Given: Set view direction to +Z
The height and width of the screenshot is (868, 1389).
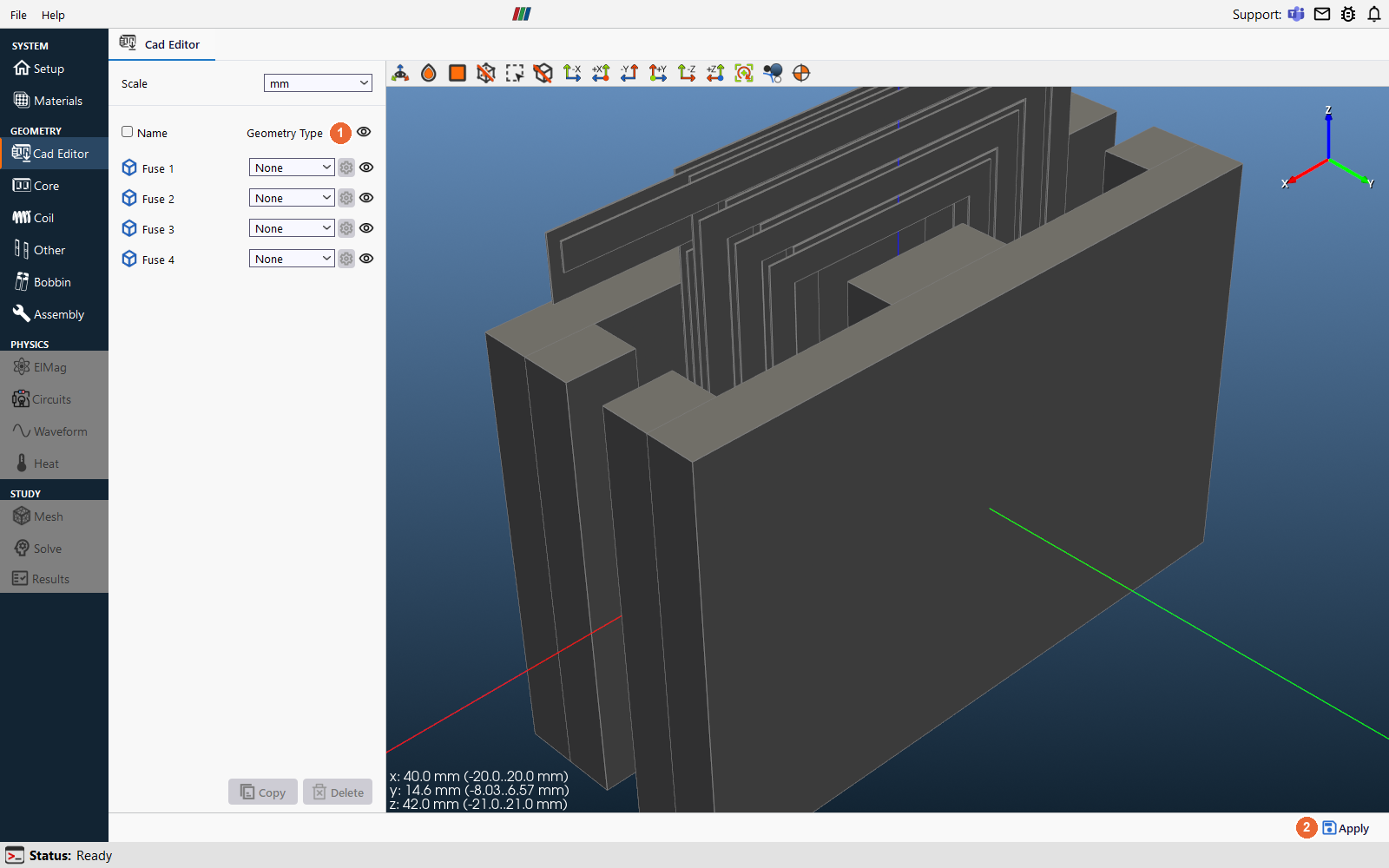Looking at the screenshot, I should click(715, 73).
